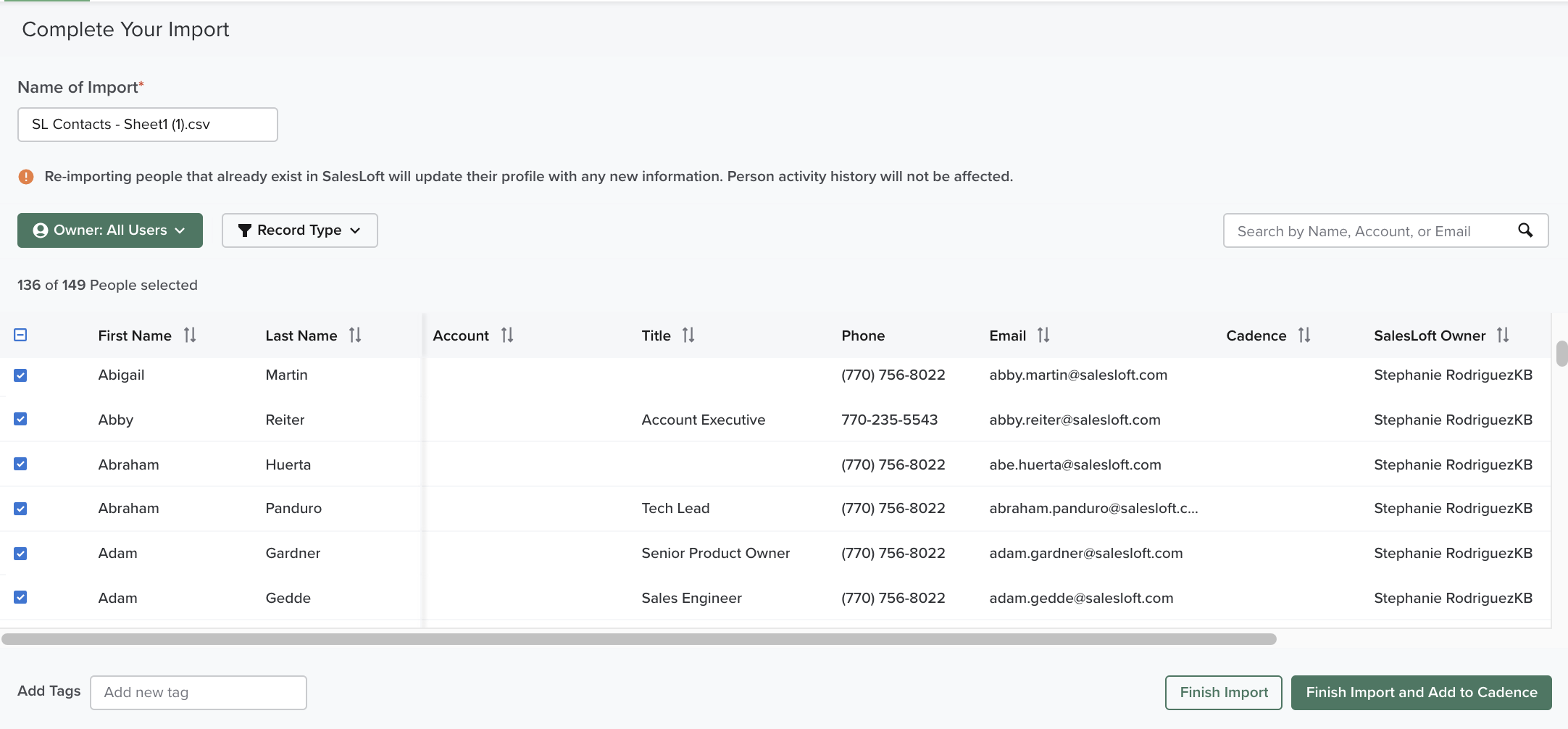Screen dimensions: 1568x729
Task: Open the Record Type dropdown
Action: (x=299, y=230)
